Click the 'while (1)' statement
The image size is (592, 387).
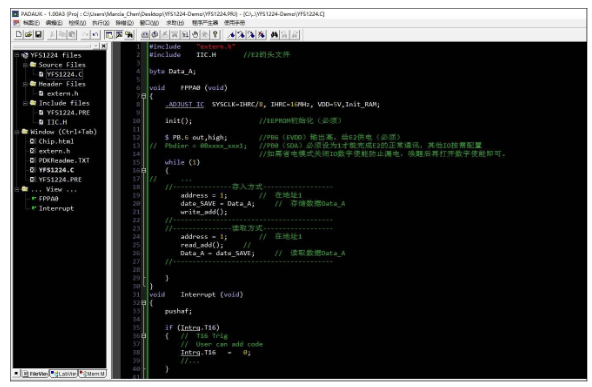click(182, 162)
